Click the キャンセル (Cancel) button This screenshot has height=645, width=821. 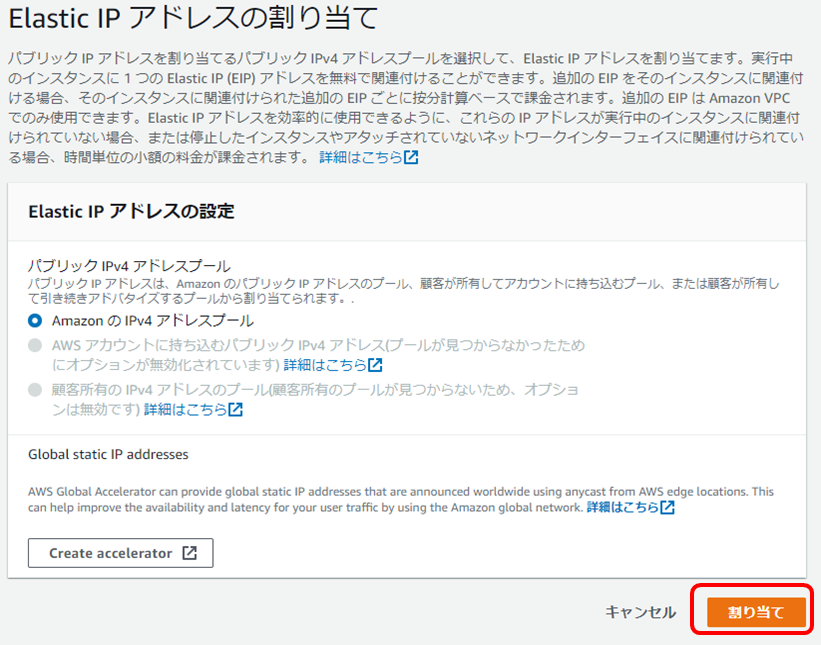[640, 612]
